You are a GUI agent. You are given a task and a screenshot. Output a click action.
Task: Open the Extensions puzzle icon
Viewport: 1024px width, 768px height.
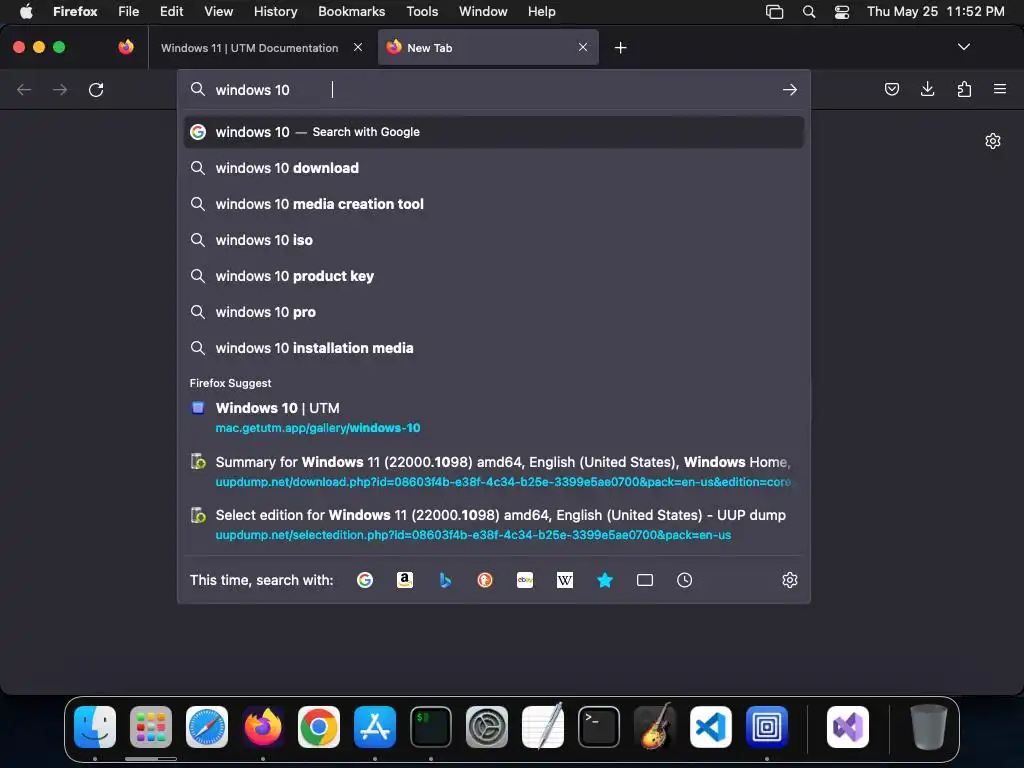tap(964, 89)
